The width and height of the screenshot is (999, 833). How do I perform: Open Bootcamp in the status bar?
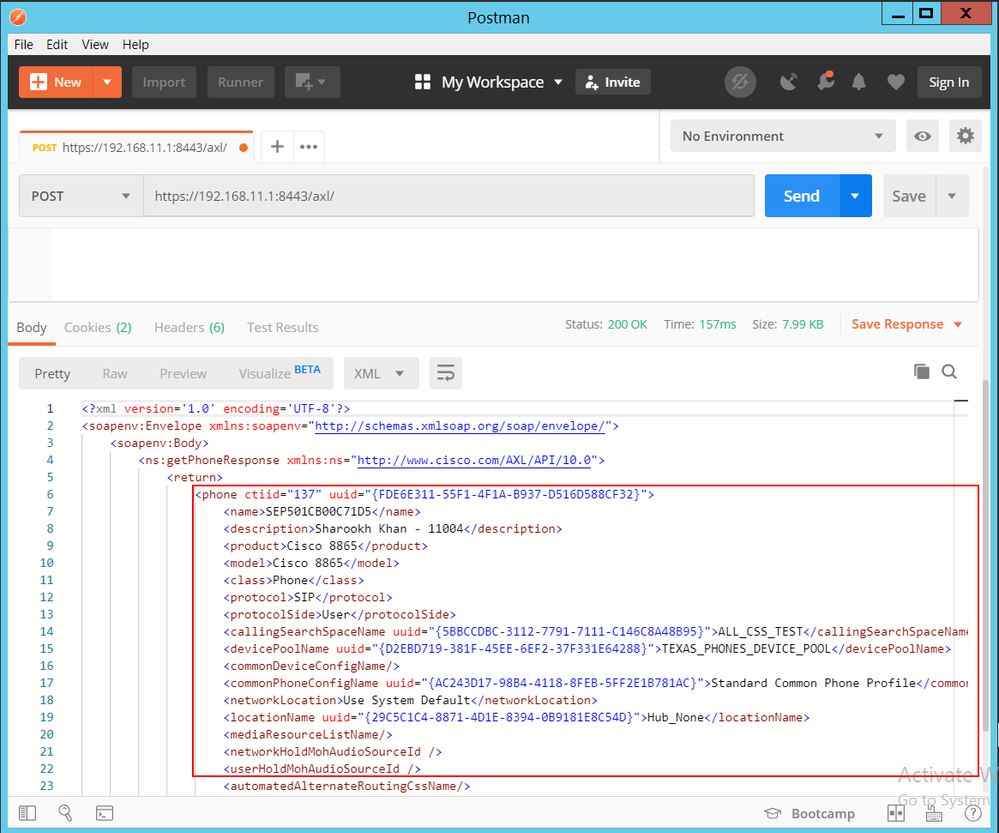(810, 814)
